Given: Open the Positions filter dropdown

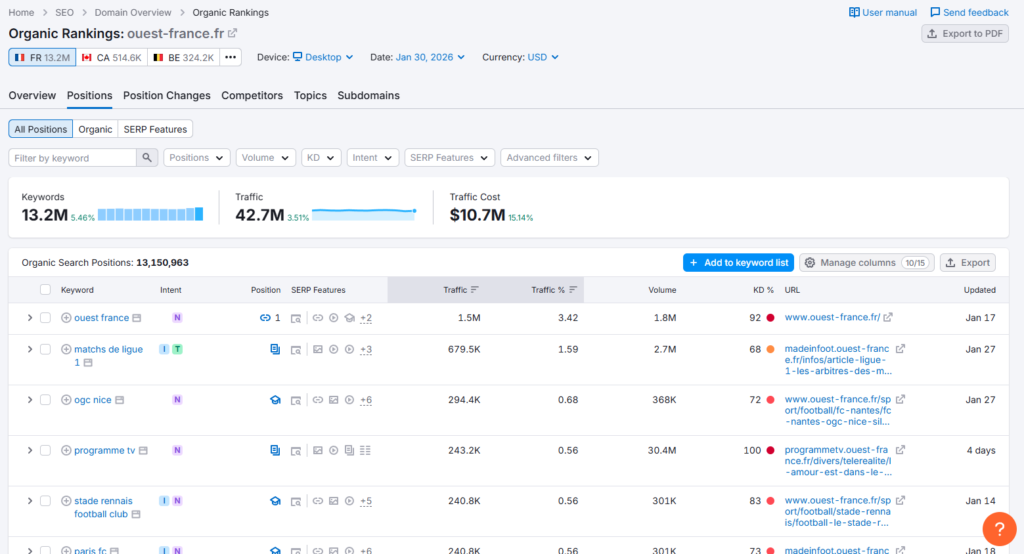Looking at the screenshot, I should (x=197, y=157).
